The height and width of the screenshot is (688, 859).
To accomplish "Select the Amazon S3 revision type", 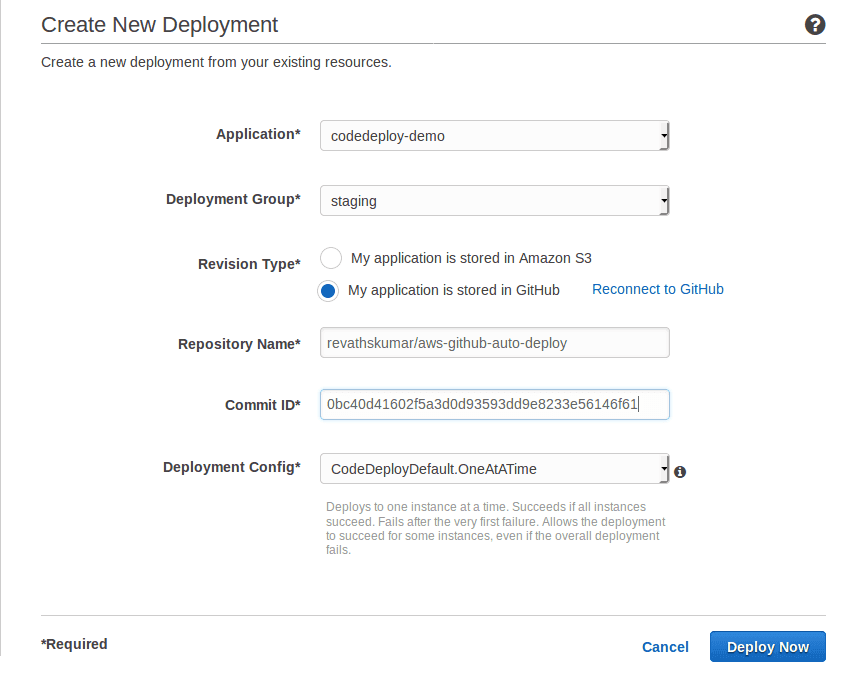I will tap(330, 258).
